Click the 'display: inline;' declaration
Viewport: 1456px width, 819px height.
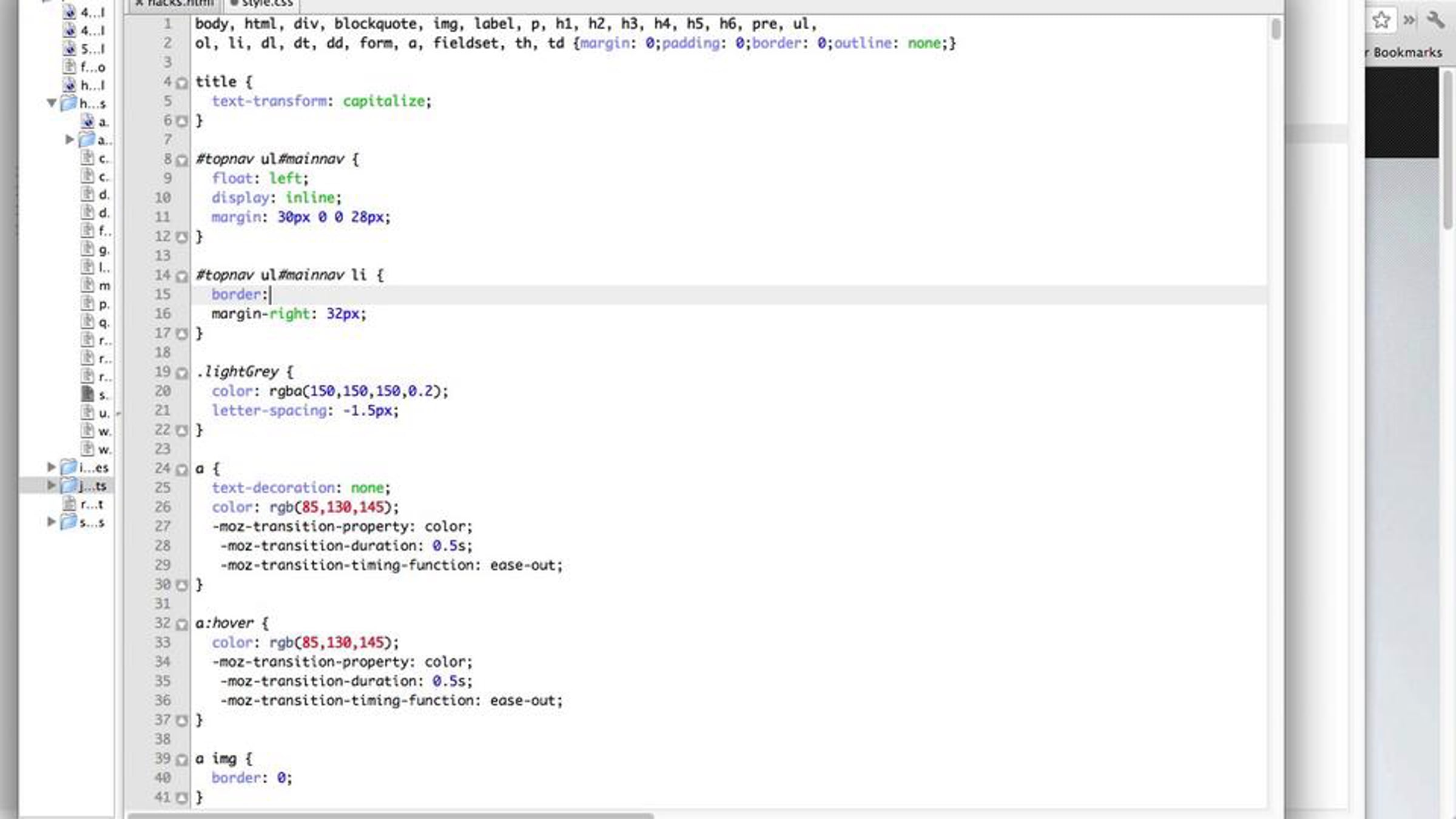tap(277, 198)
